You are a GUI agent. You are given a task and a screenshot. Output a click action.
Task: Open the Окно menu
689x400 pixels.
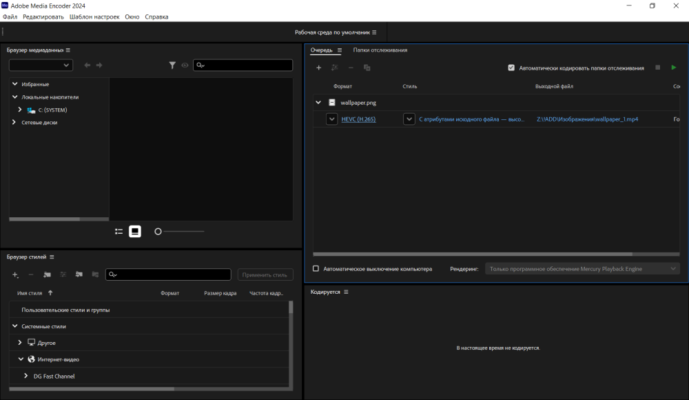tap(132, 17)
